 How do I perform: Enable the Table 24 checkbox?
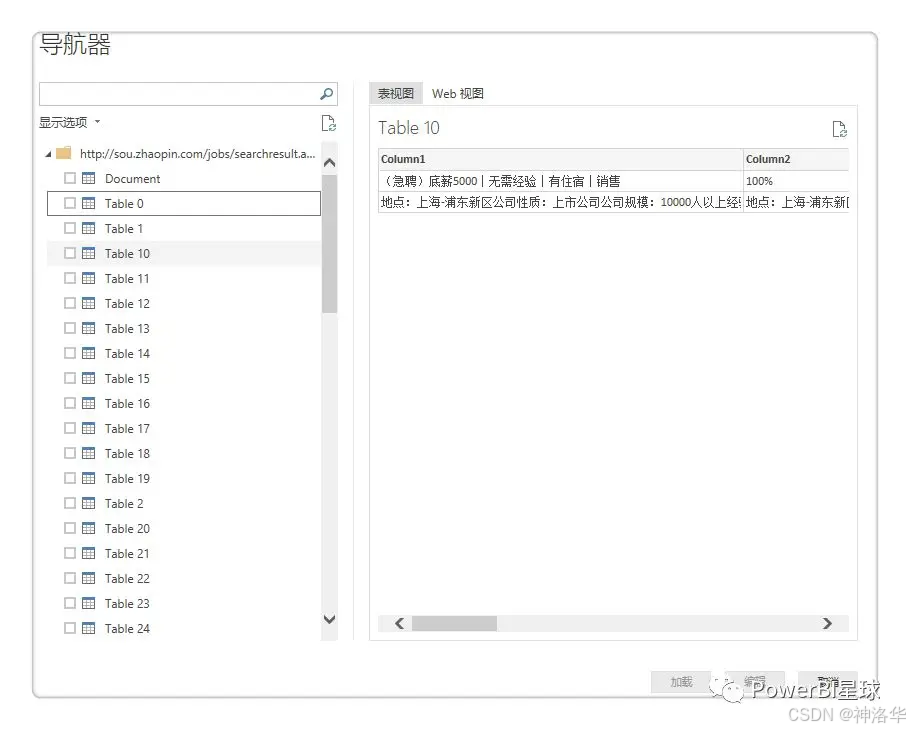point(70,627)
